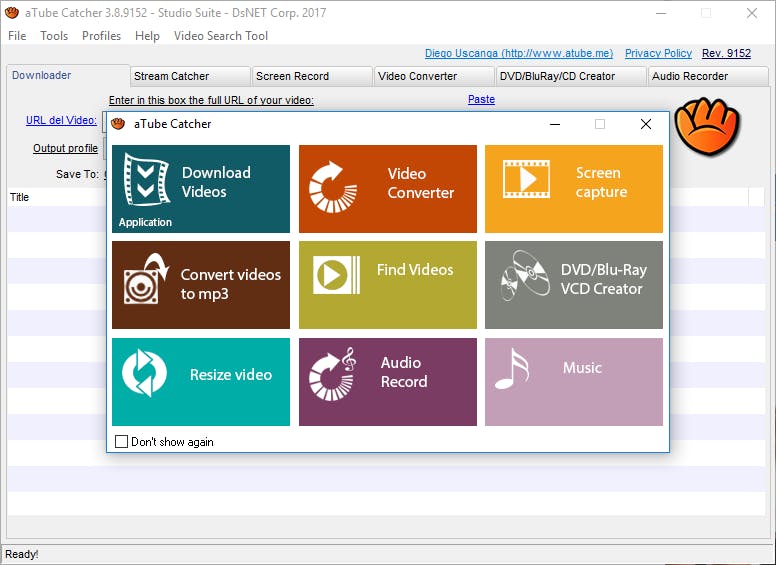Click the Paste link
Viewport: 776px width, 565px height.
point(481,99)
